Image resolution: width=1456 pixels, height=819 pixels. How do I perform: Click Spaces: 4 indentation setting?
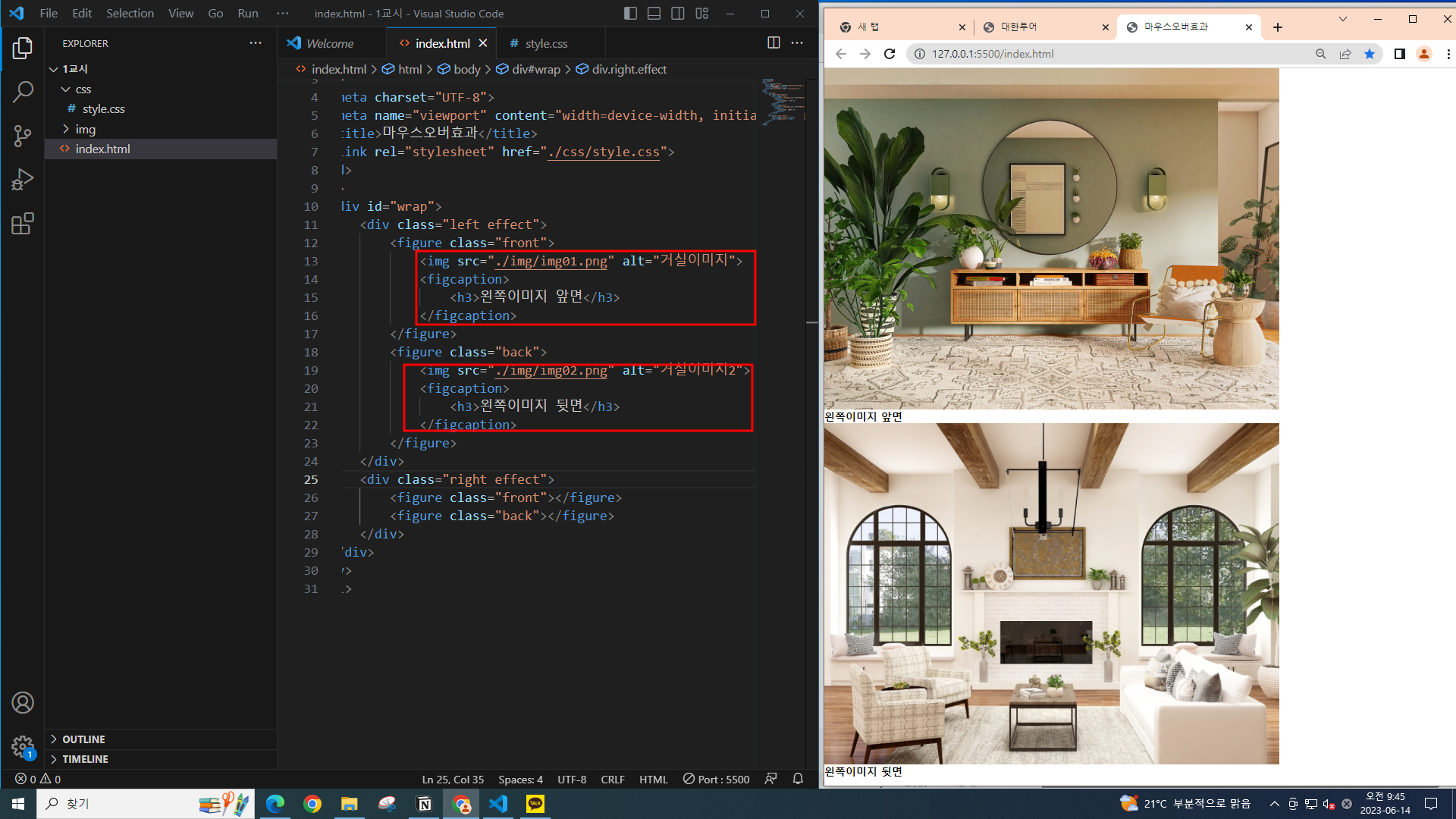(x=520, y=779)
